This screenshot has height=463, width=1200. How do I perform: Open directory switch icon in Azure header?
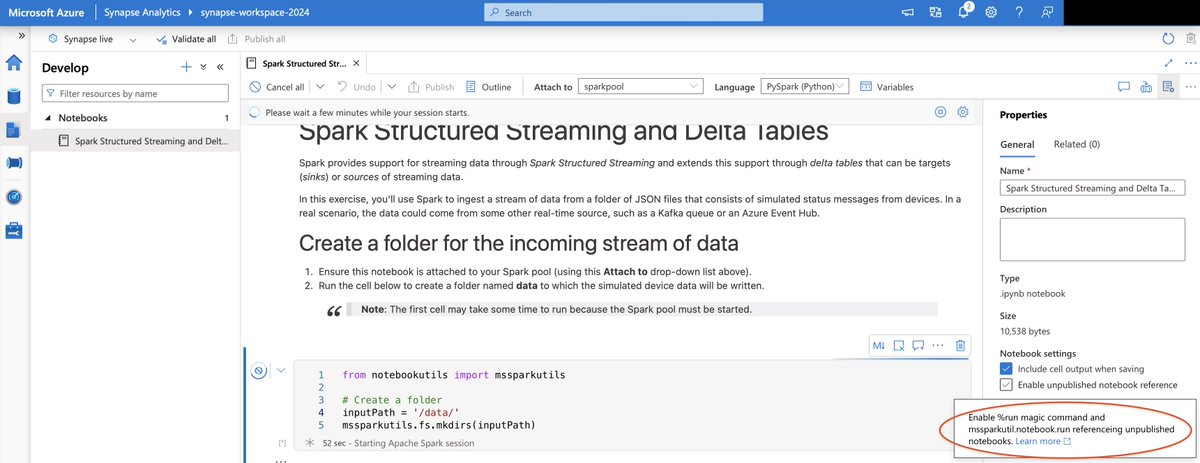pyautogui.click(x=935, y=12)
